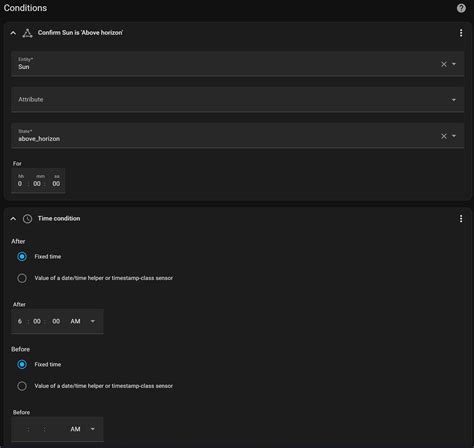Open the AM/PM selector for After time
The height and width of the screenshot is (448, 474).
tap(83, 321)
